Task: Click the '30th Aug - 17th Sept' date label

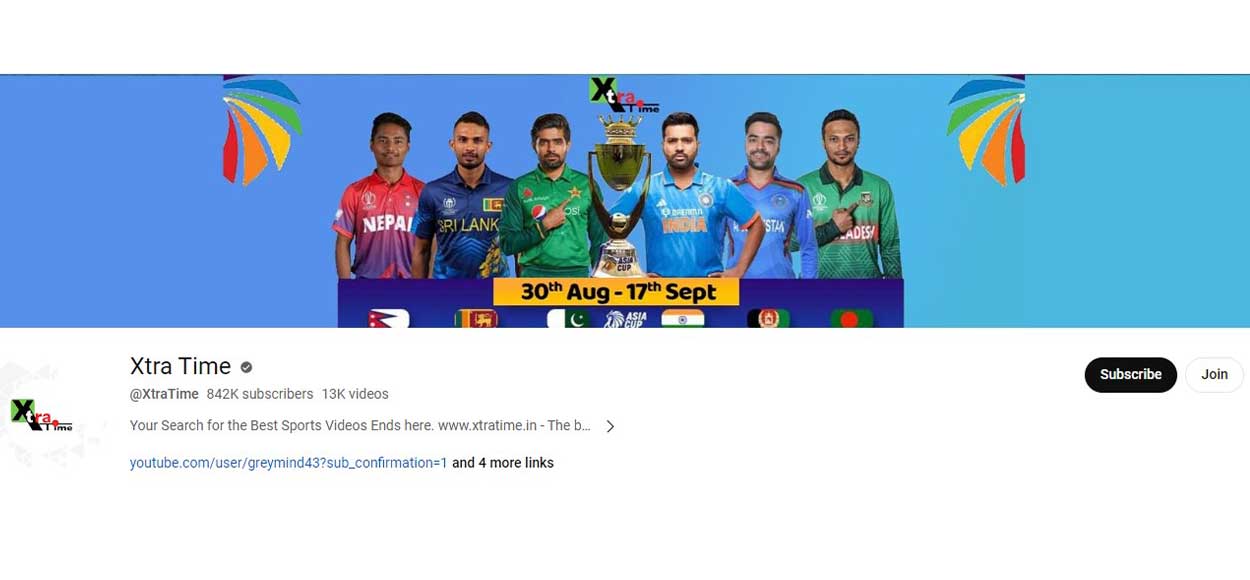Action: click(x=616, y=292)
